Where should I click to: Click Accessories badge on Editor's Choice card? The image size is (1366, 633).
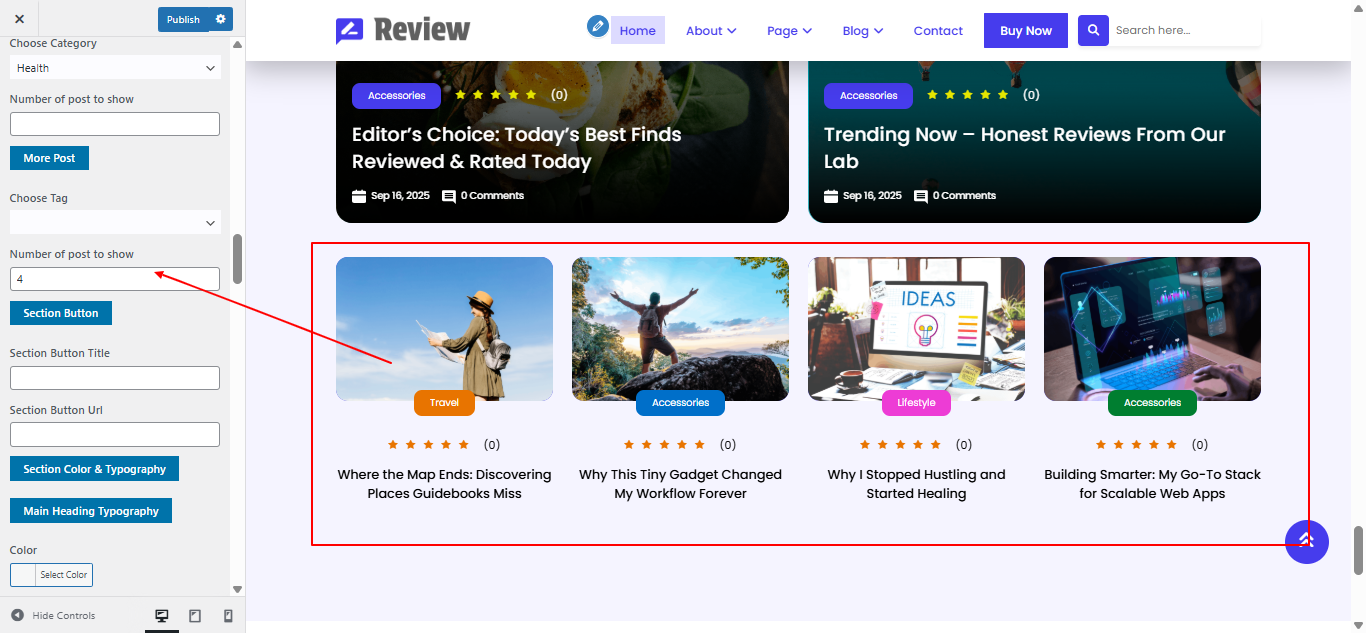[396, 96]
